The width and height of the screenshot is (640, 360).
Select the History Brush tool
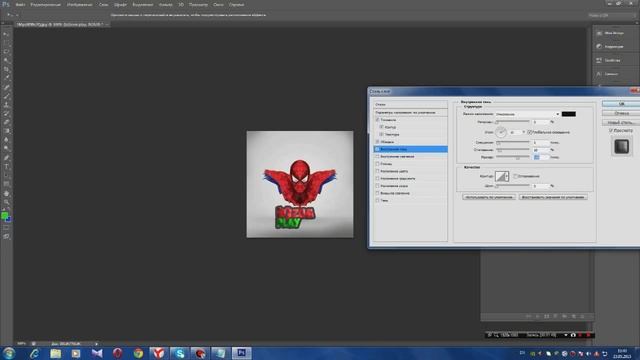(x=6, y=113)
